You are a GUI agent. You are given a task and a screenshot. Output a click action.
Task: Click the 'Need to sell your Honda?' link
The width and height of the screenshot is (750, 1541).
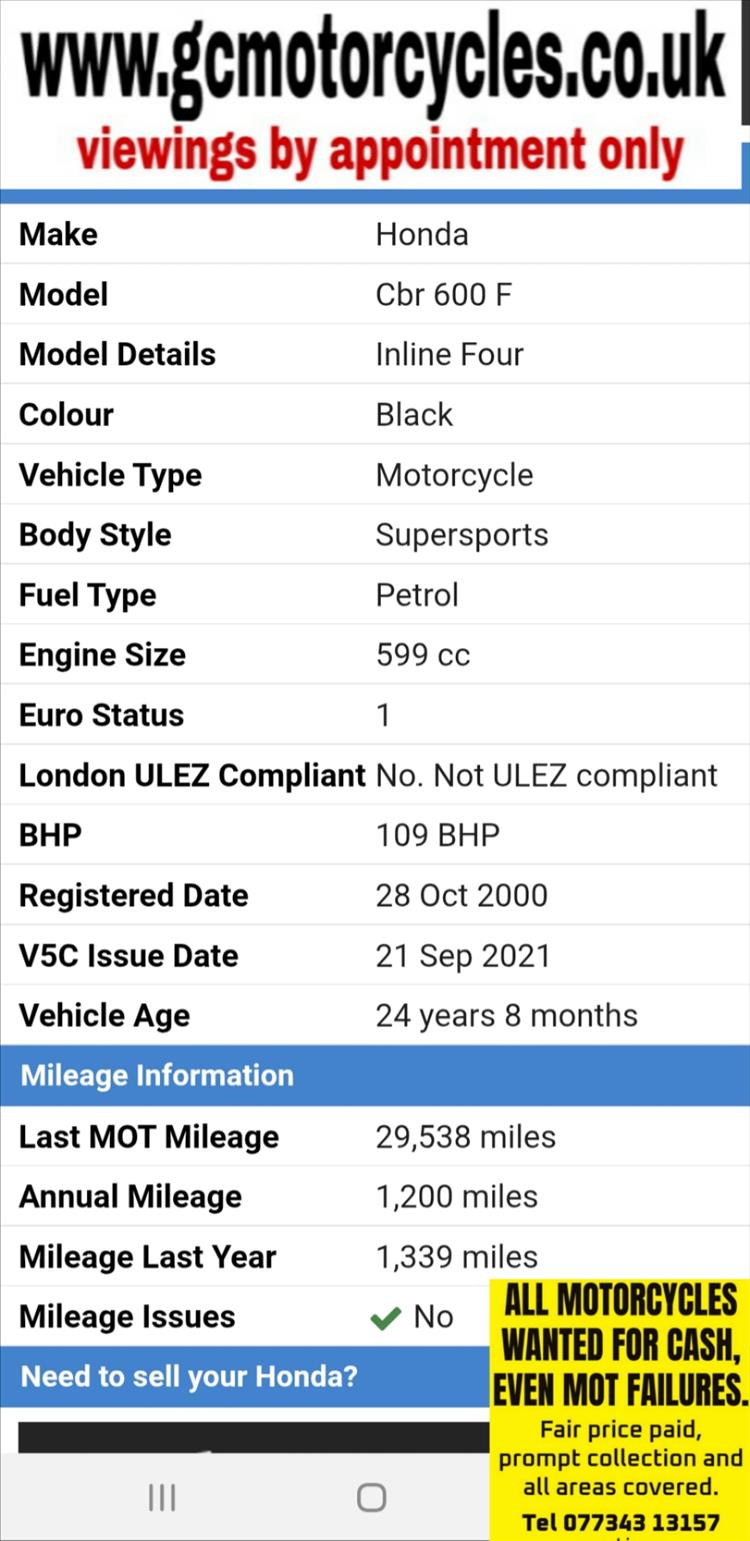point(188,1377)
